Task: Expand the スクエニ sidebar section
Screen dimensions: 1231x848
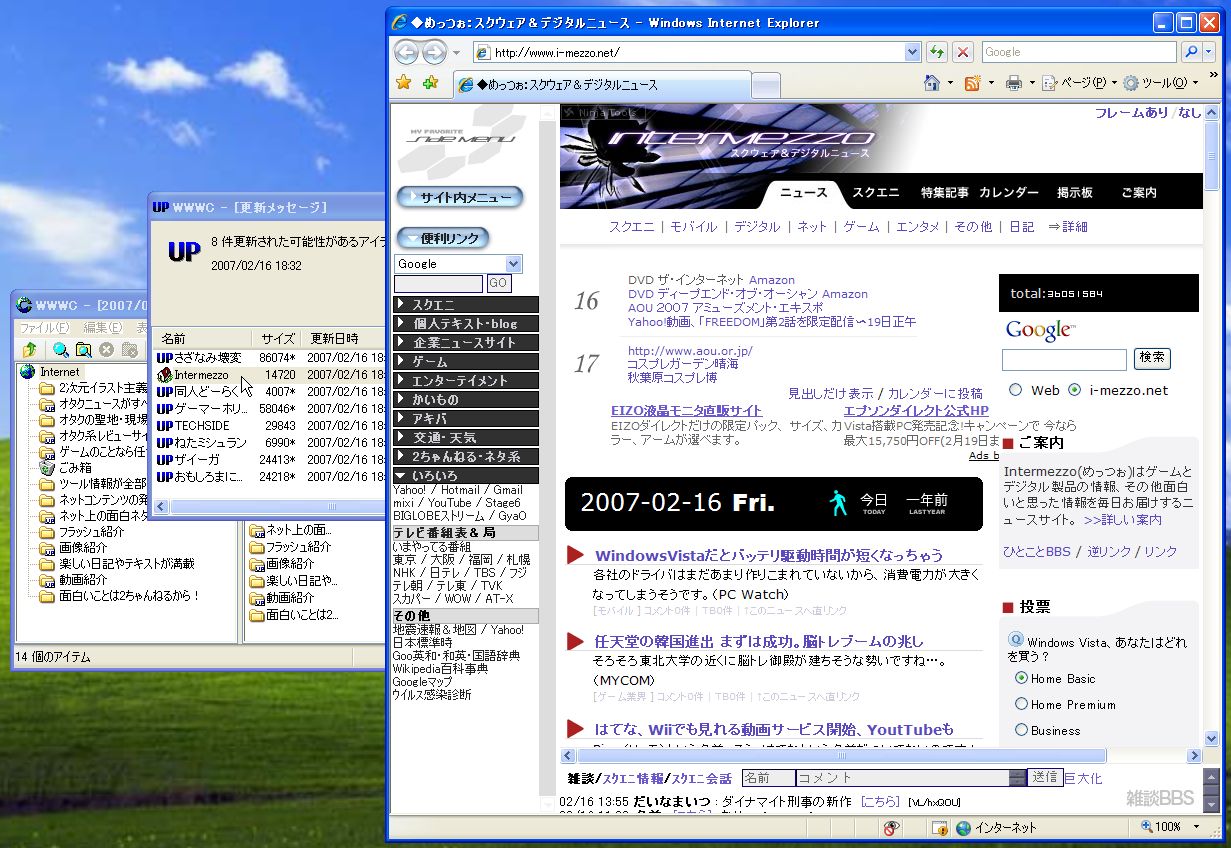Action: pos(466,305)
